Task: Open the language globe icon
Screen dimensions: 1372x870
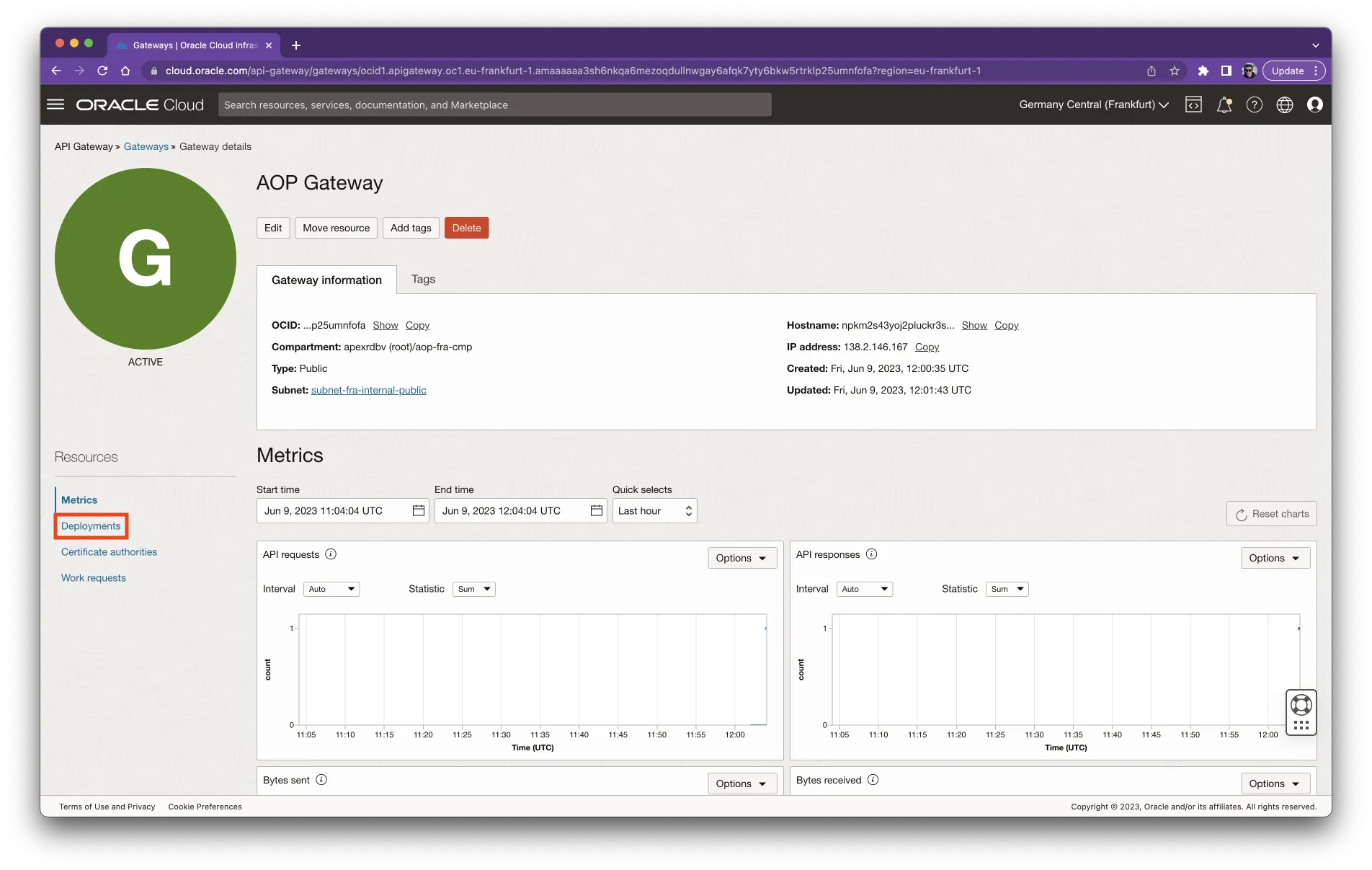Action: click(x=1285, y=105)
